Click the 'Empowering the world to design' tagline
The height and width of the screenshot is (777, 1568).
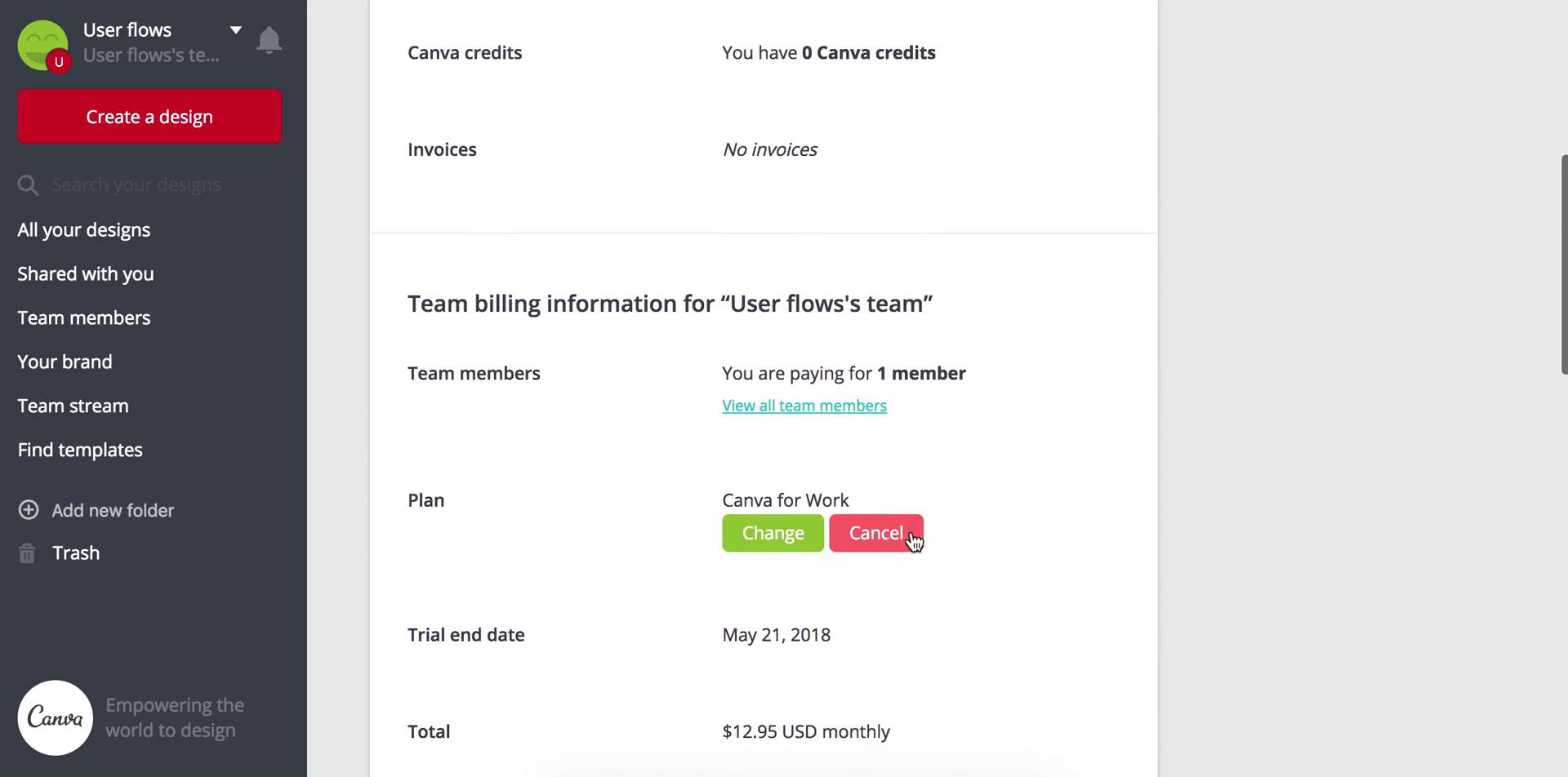175,717
